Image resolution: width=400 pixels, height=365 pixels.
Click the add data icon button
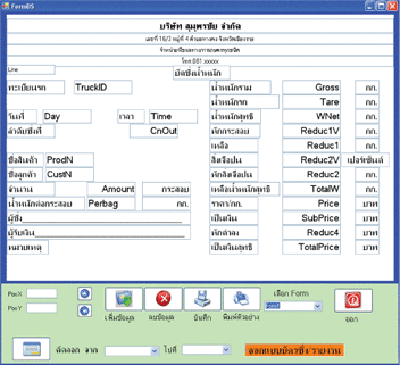point(124,299)
